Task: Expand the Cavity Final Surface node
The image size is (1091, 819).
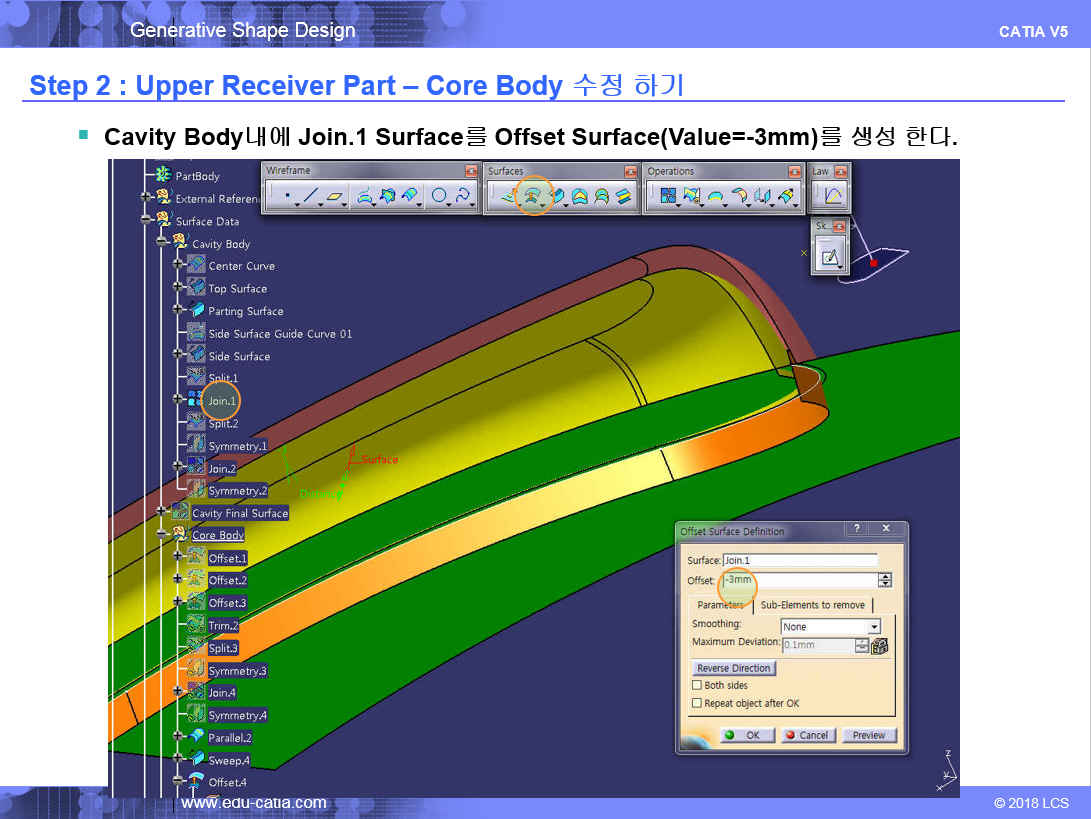Action: (x=161, y=512)
